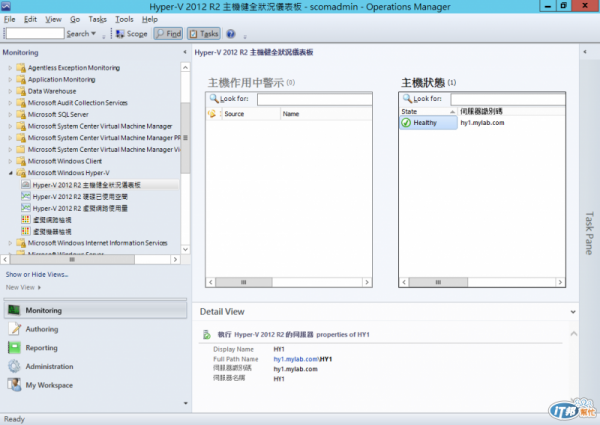Screen dimensions: 600x425
Task: Collapse Microsoft Windows Hyper-V node
Action: click(10, 173)
